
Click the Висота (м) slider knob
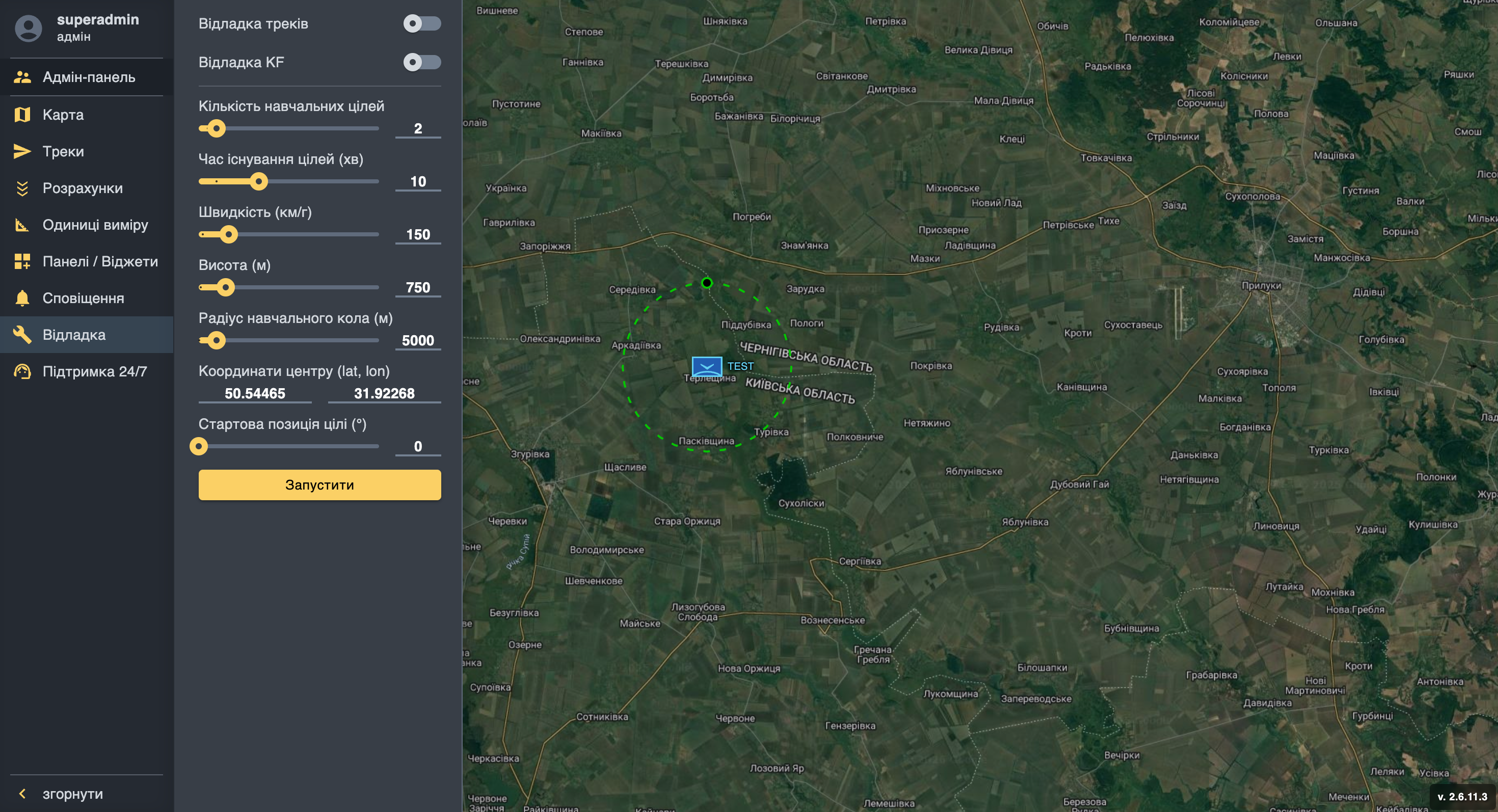pos(225,287)
